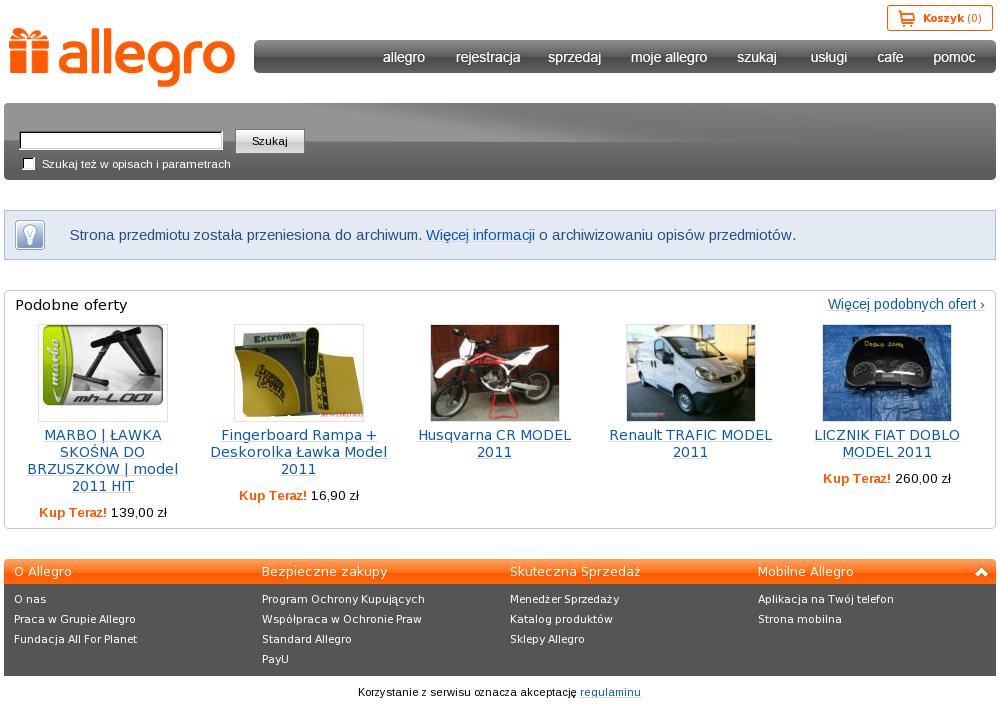Click the O Allegro footer heading
Viewport: 1000px width, 712px height.
click(43, 572)
